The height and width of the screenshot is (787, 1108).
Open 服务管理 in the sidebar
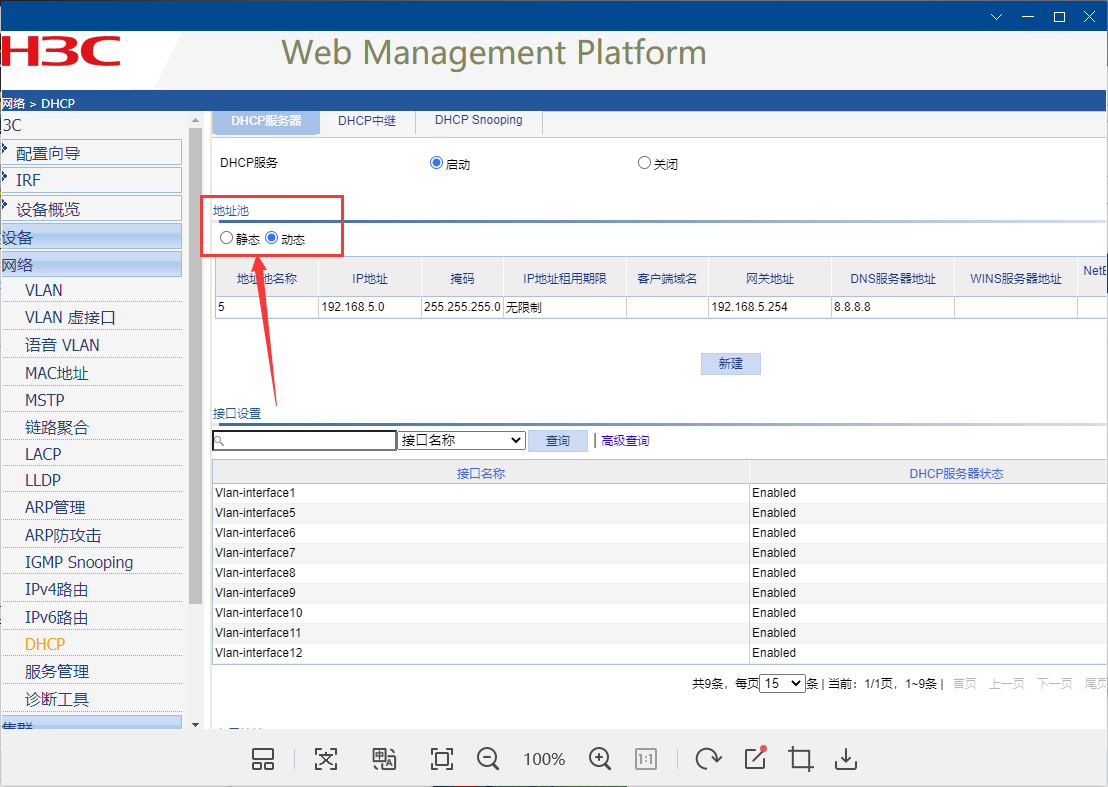coord(57,672)
